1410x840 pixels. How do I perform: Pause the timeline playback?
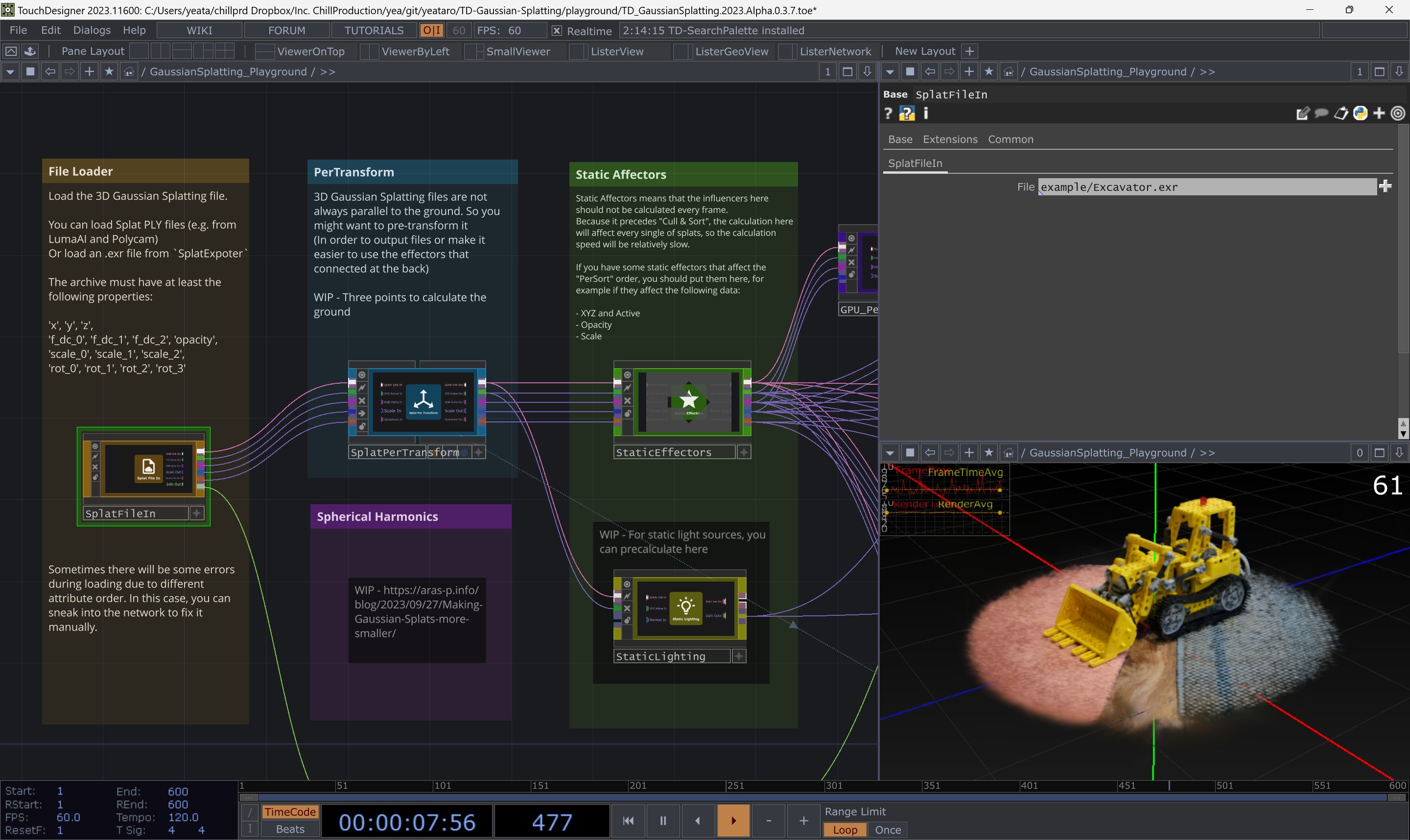(x=663, y=821)
